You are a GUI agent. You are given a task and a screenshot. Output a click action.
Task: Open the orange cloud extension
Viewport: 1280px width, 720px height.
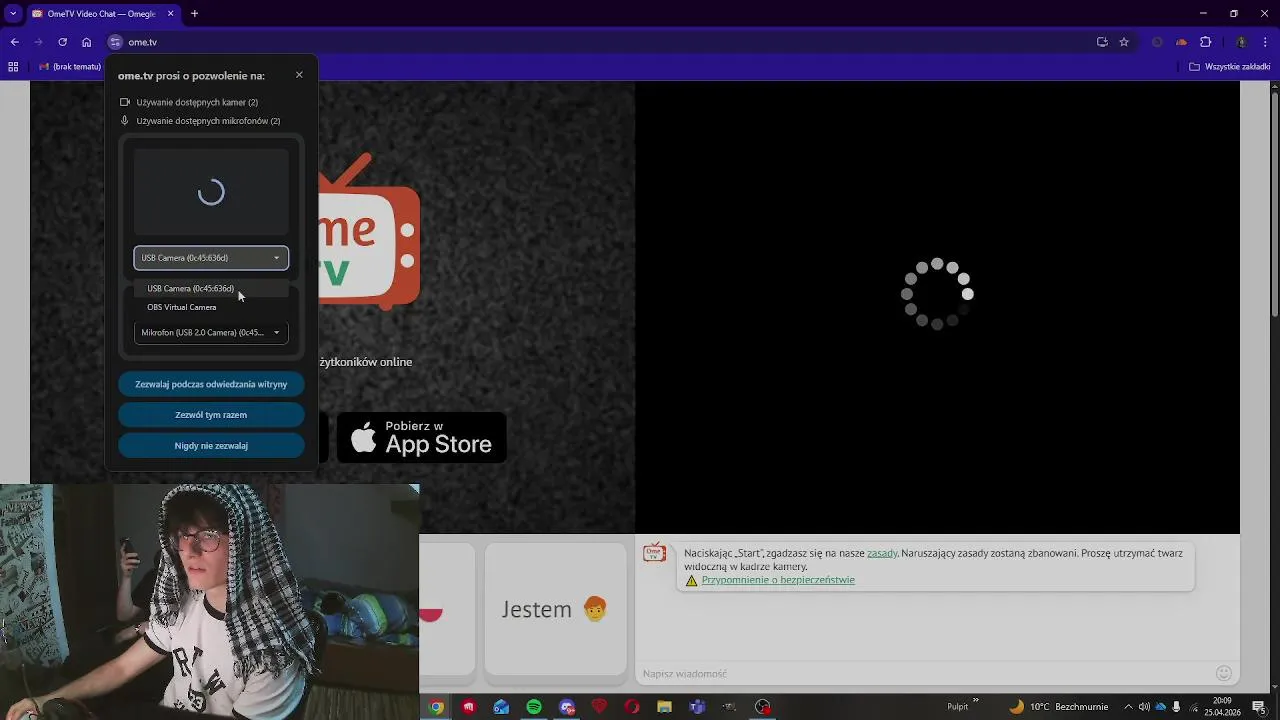coord(1181,42)
